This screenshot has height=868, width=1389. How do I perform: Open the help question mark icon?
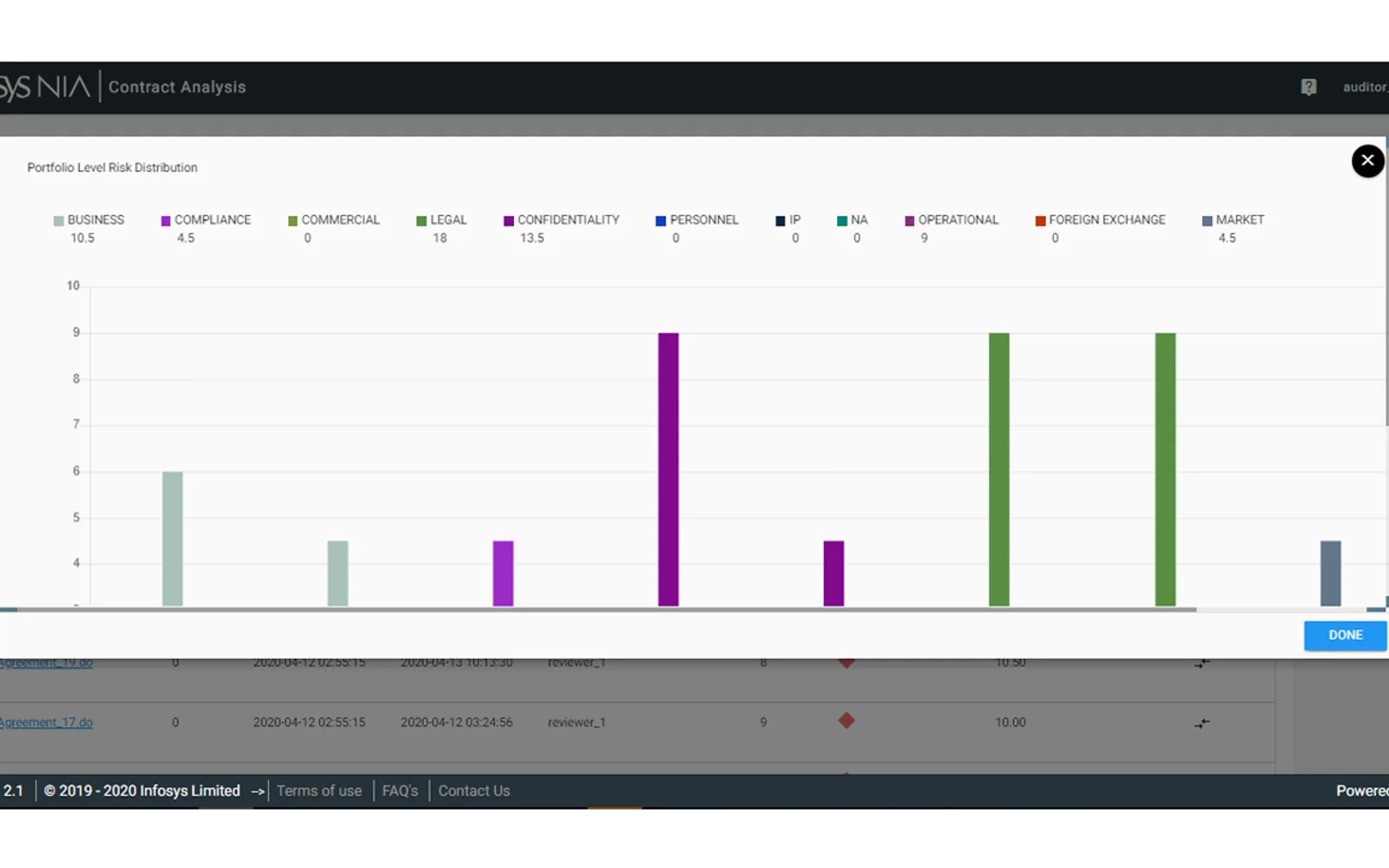pyautogui.click(x=1308, y=87)
